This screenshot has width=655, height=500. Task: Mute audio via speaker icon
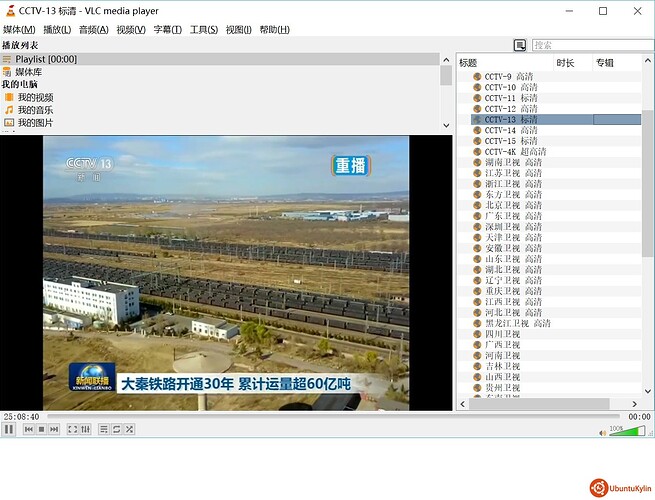(602, 433)
